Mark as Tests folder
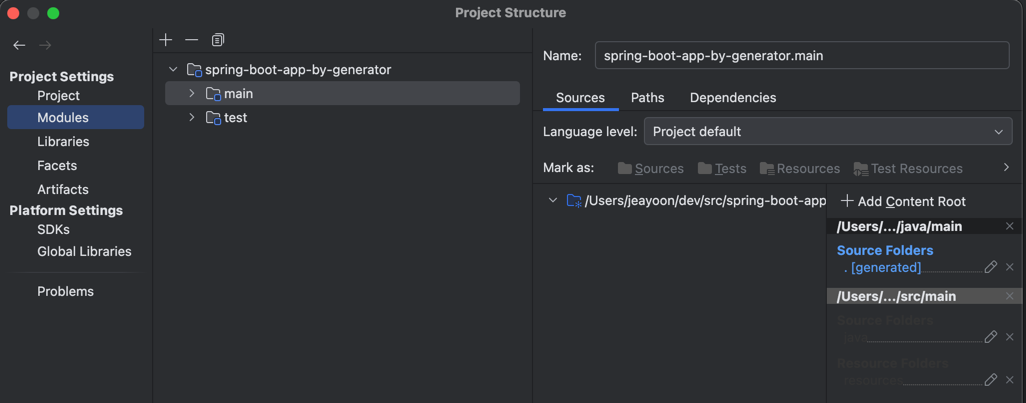 pyautogui.click(x=722, y=168)
